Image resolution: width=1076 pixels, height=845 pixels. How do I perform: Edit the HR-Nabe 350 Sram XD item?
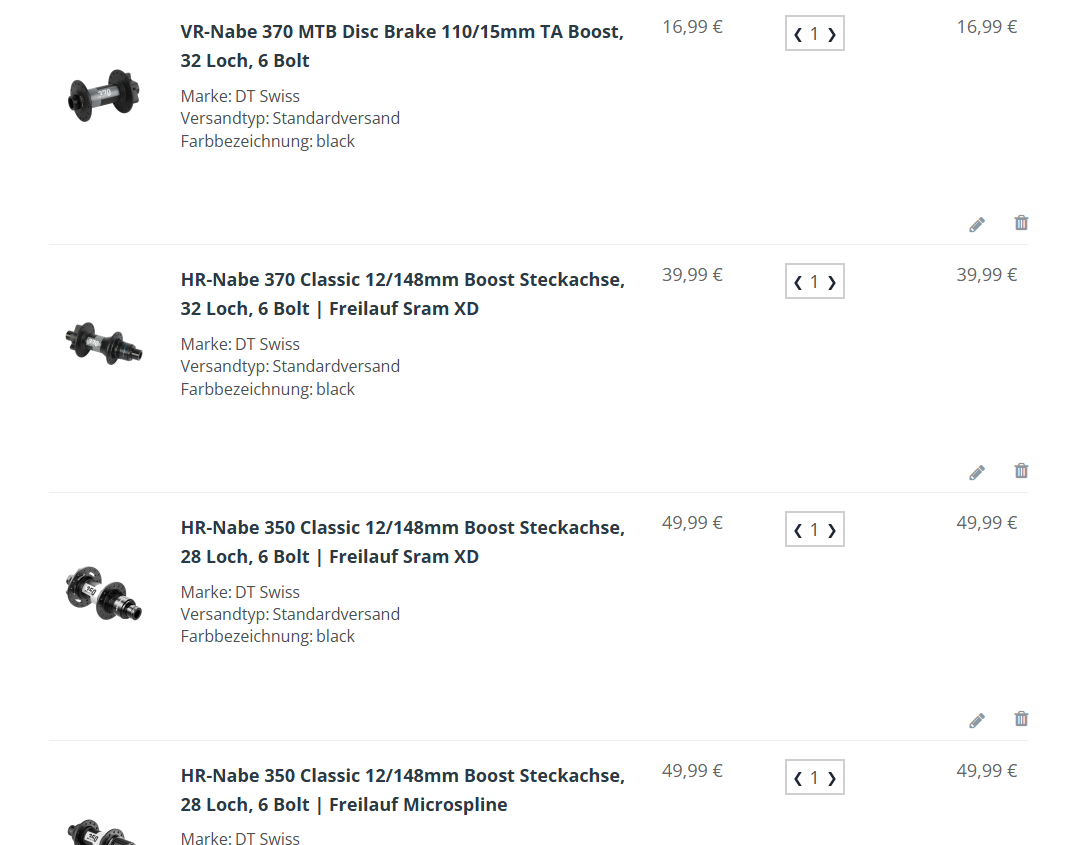pos(977,720)
